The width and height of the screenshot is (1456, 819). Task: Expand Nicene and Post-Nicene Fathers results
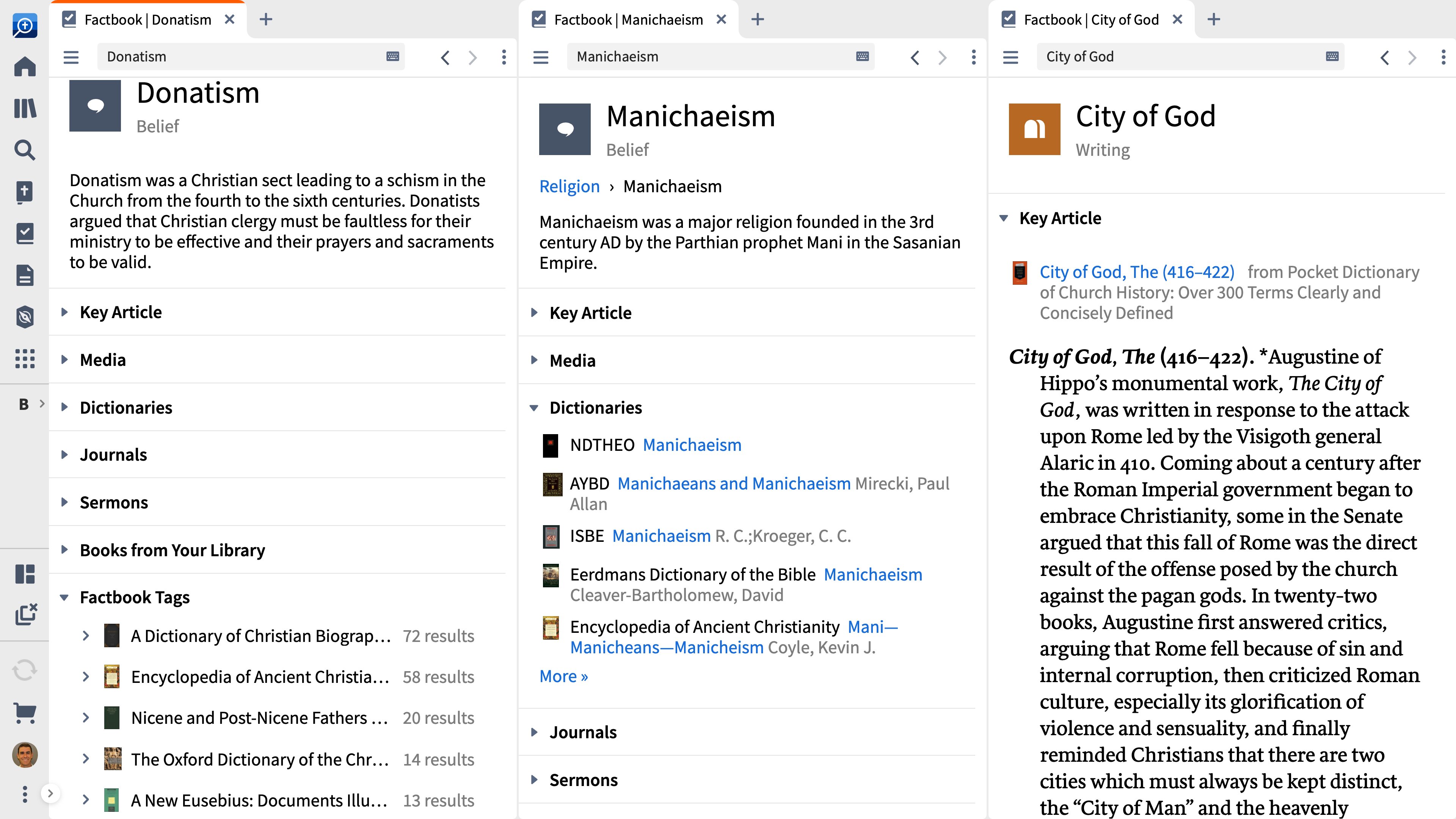(86, 718)
